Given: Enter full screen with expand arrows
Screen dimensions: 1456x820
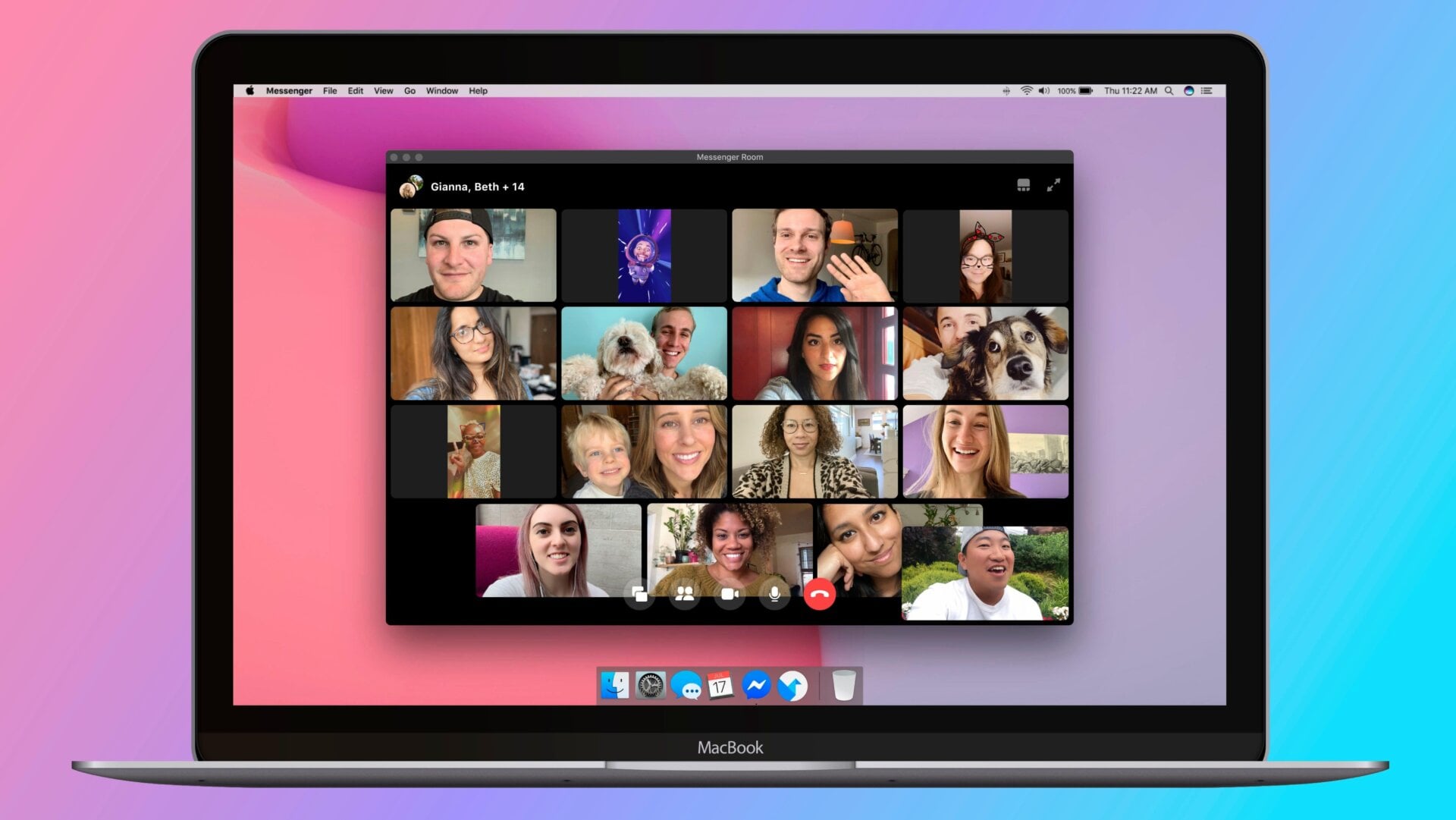Looking at the screenshot, I should tap(1053, 185).
